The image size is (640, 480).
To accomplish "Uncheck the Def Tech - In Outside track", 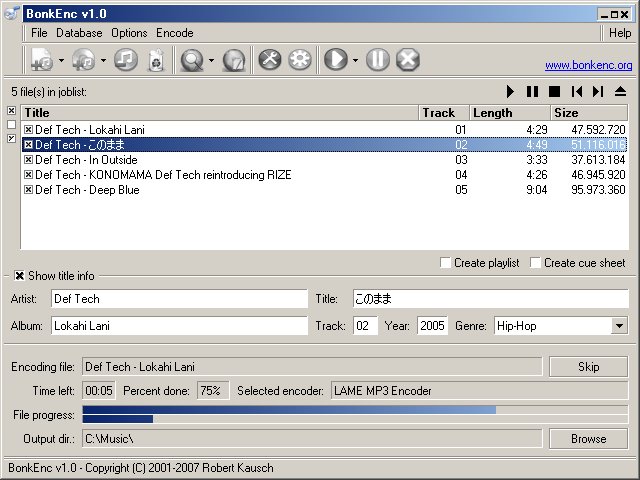I will click(x=28, y=160).
